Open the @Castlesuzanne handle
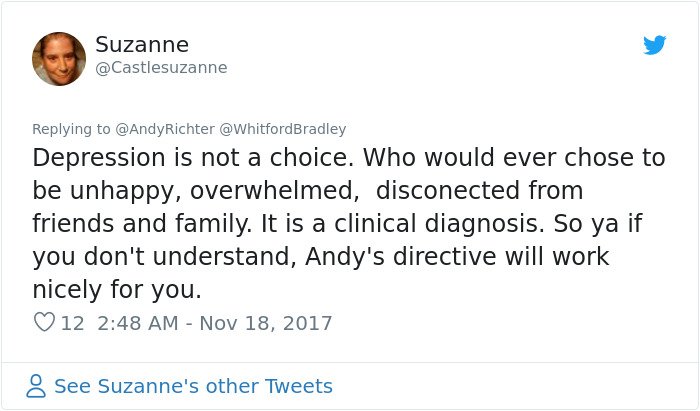This screenshot has width=700, height=411. point(161,68)
